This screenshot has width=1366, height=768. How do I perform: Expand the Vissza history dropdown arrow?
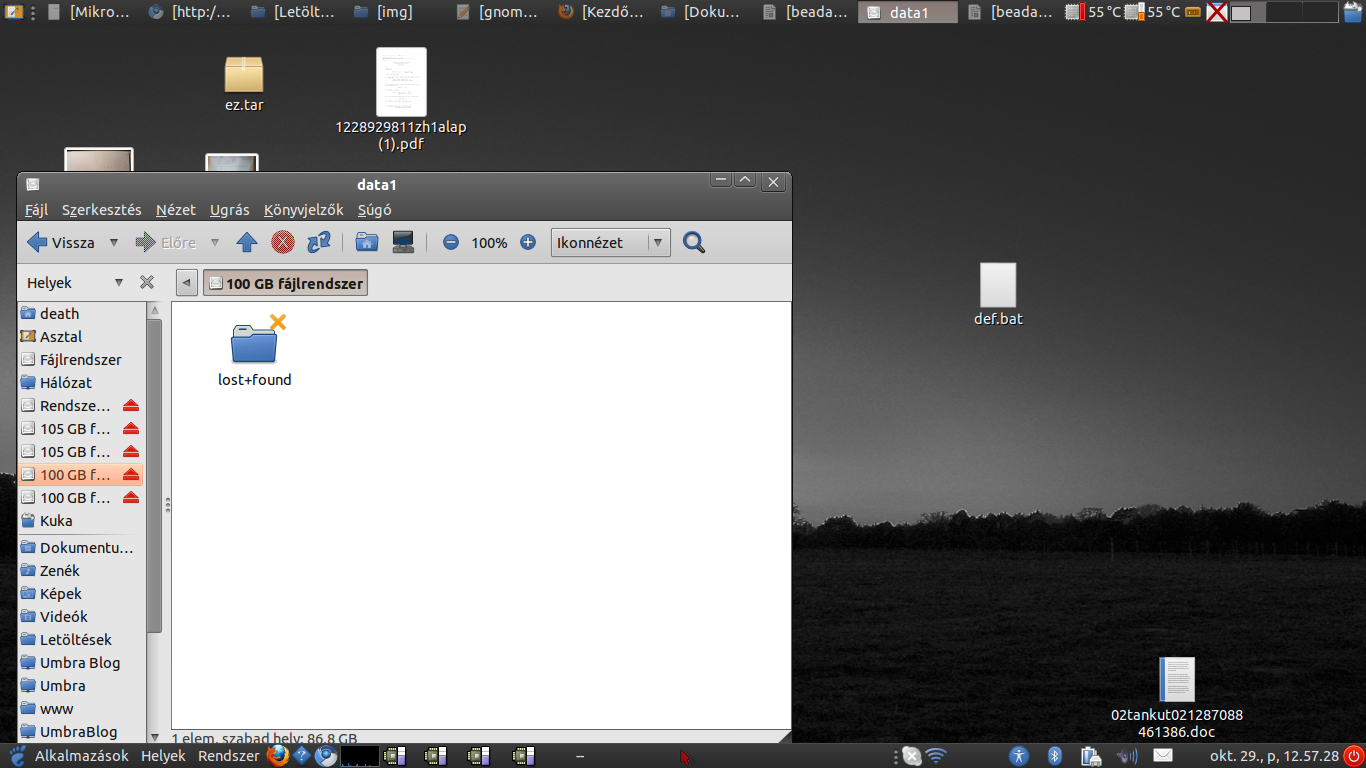click(x=114, y=242)
